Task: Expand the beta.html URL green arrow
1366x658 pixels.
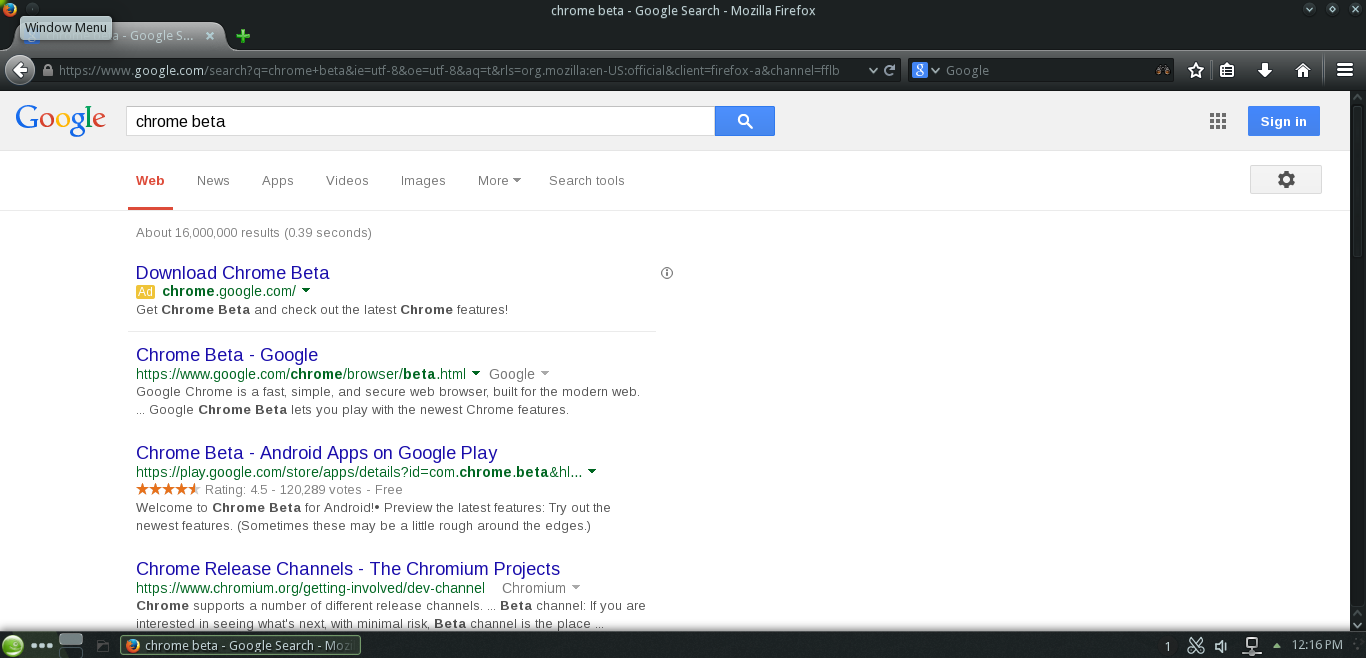Action: tap(476, 374)
